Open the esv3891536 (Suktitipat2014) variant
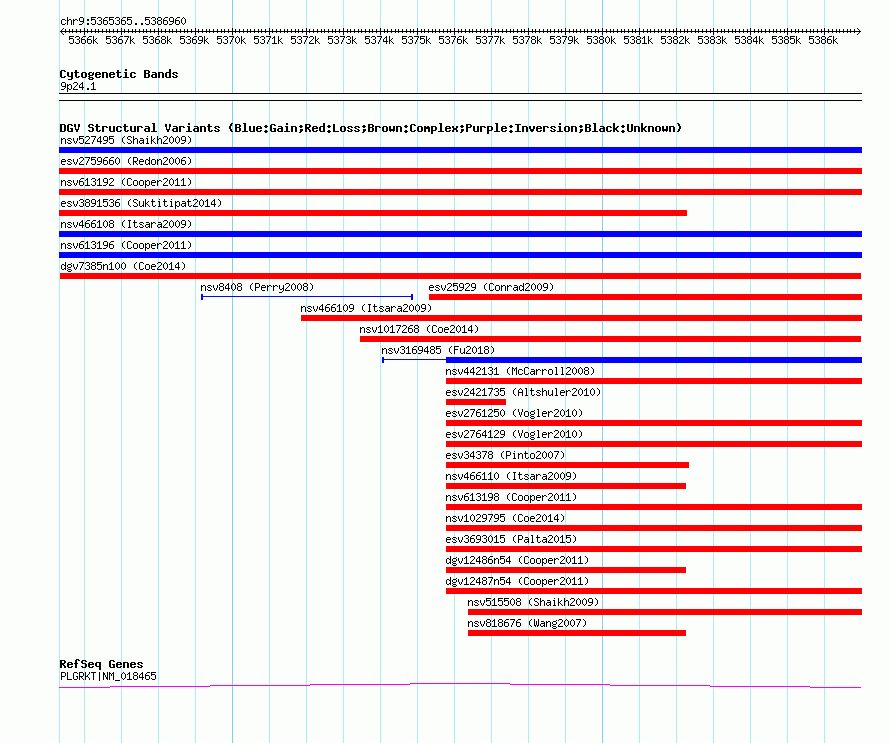Screen dimensions: 890x743 point(141,203)
